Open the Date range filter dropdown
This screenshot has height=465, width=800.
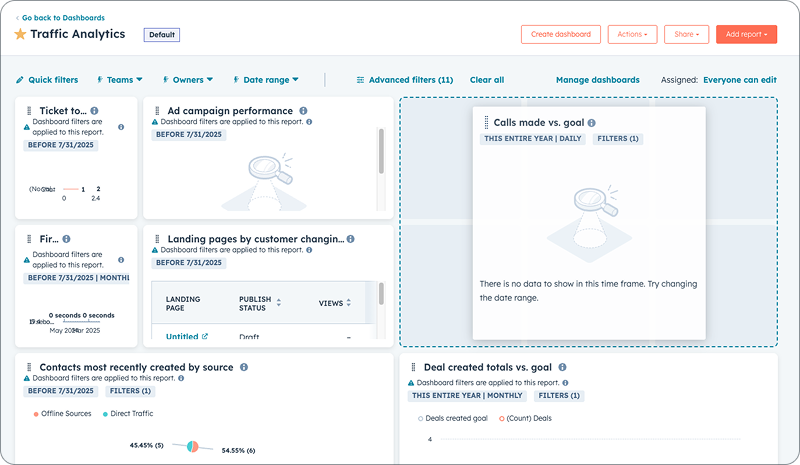266,80
